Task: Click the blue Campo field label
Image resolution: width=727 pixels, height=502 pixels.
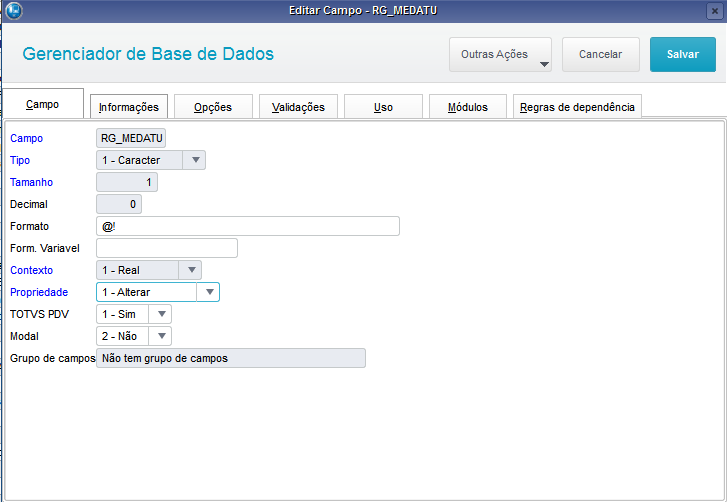Action: 26,138
